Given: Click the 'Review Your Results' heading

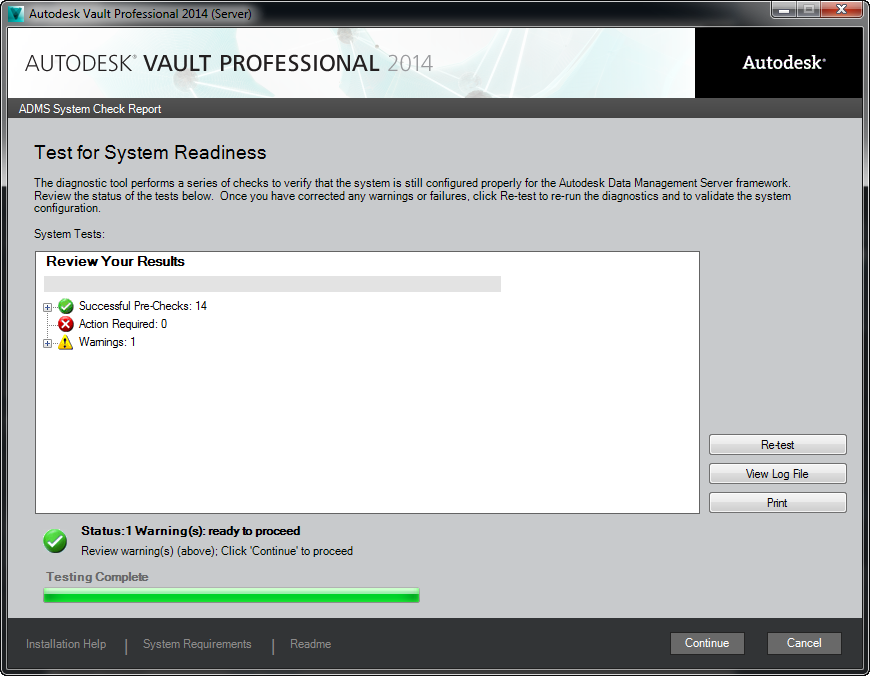Looking at the screenshot, I should tap(115, 261).
